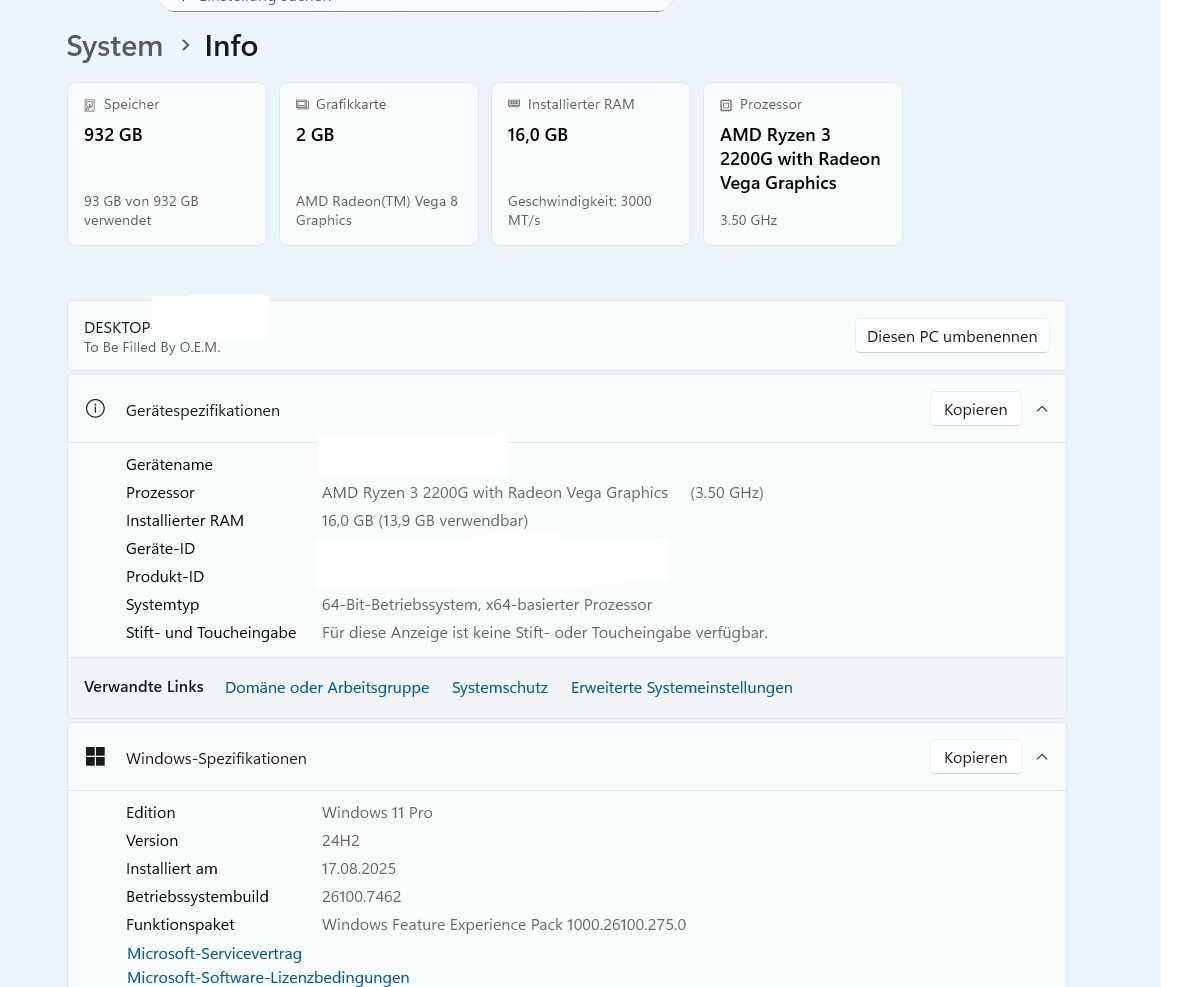Click the Verwandte Links label
Viewport: 1182px width, 987px height.
click(144, 687)
